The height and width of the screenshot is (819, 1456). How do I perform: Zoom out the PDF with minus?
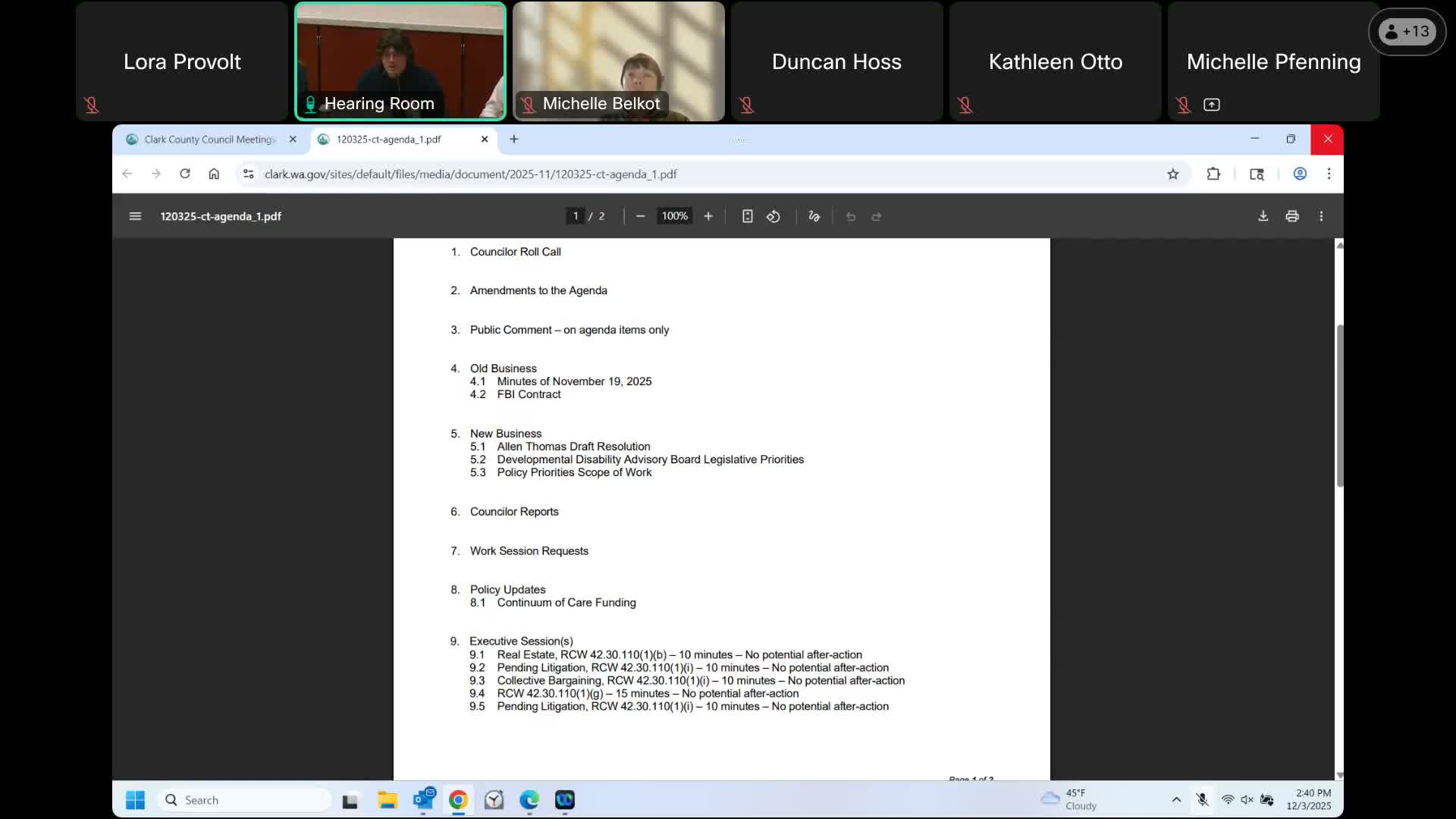(640, 216)
